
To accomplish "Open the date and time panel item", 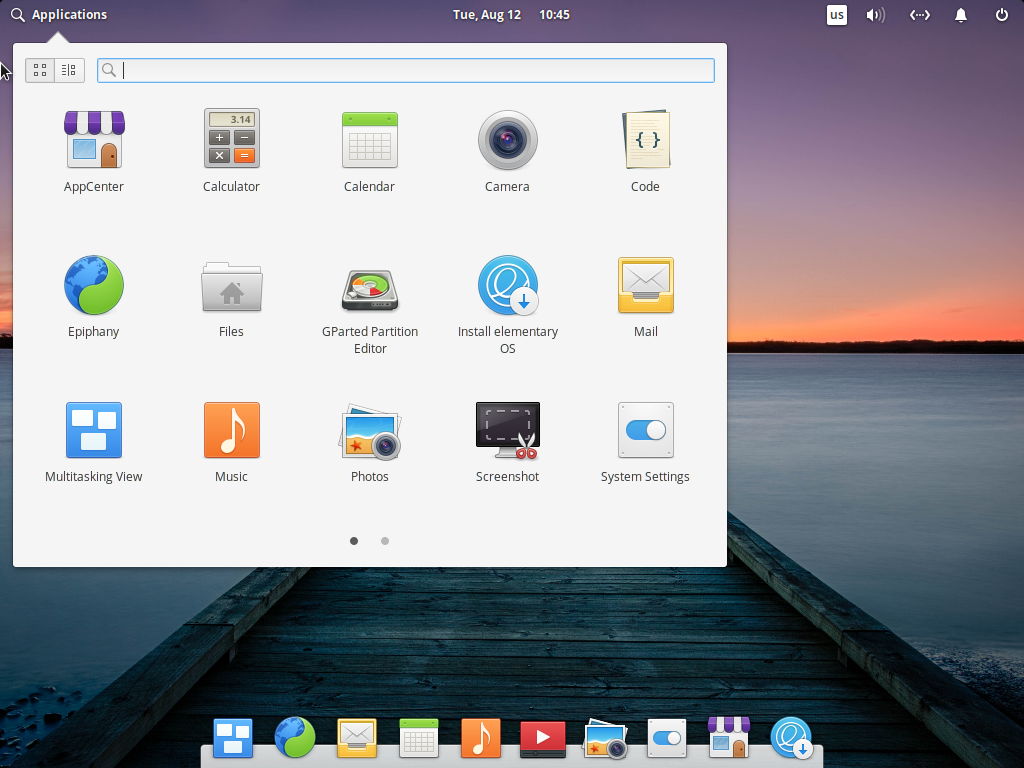I will (511, 15).
